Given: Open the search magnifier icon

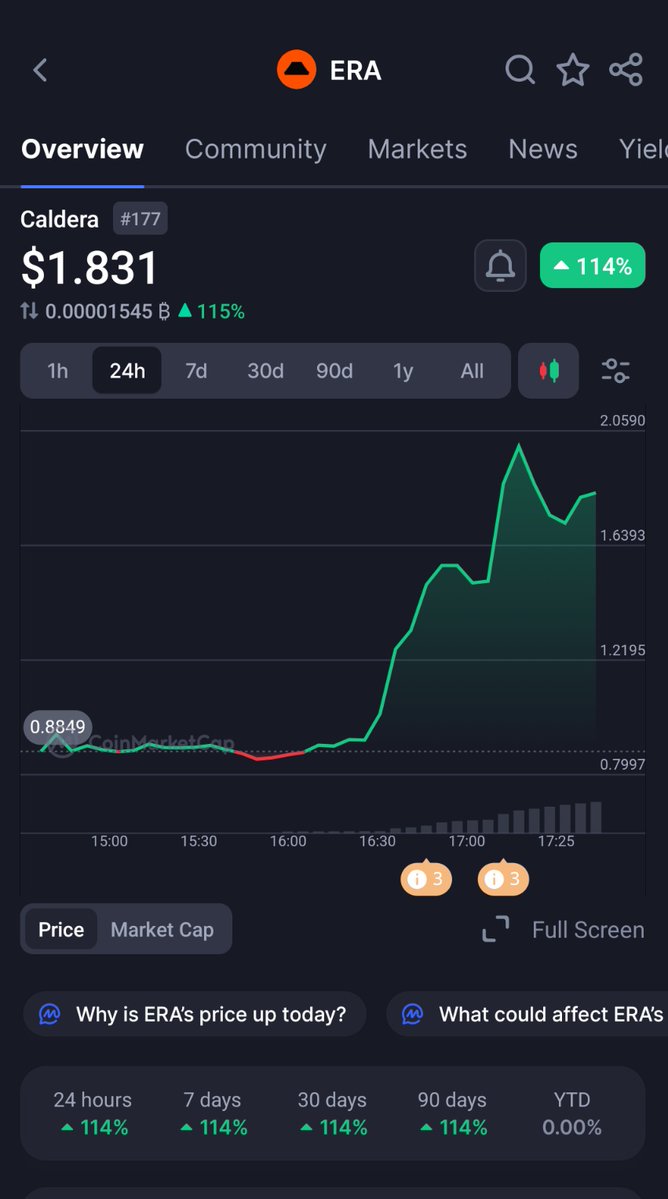Looking at the screenshot, I should tap(520, 70).
